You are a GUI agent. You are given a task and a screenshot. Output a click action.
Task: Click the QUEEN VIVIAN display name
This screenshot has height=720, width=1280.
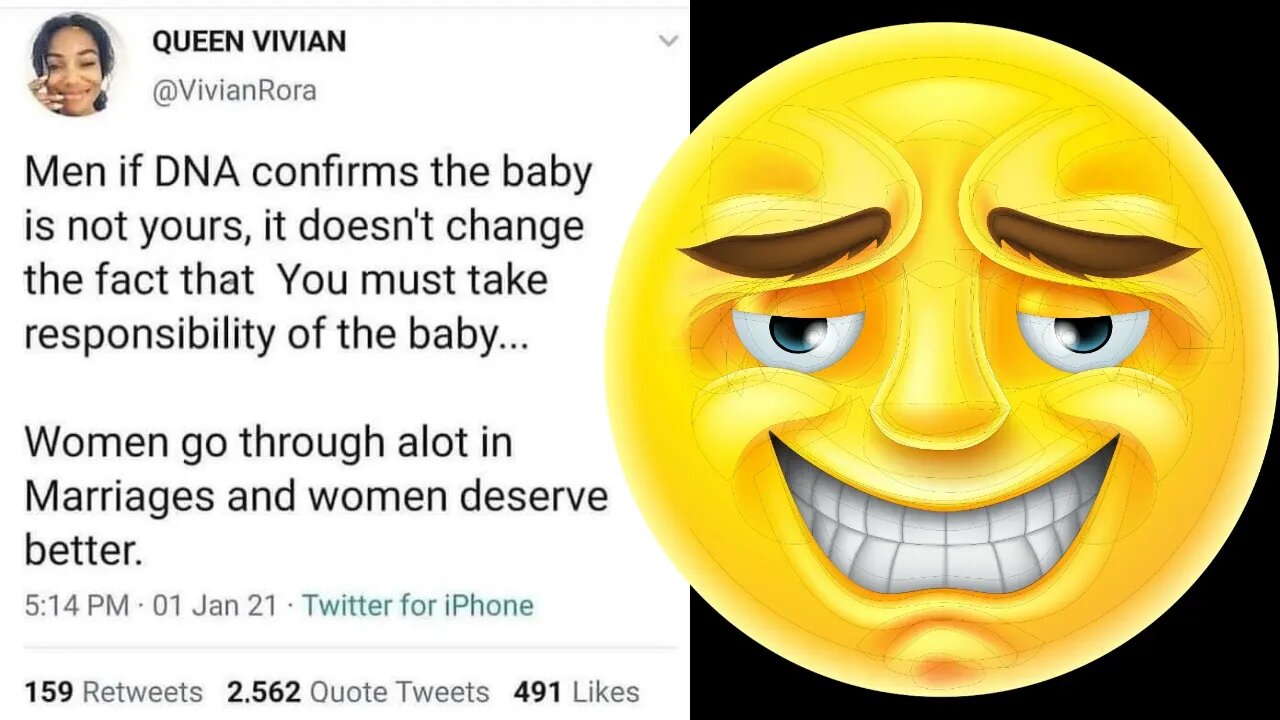click(249, 42)
